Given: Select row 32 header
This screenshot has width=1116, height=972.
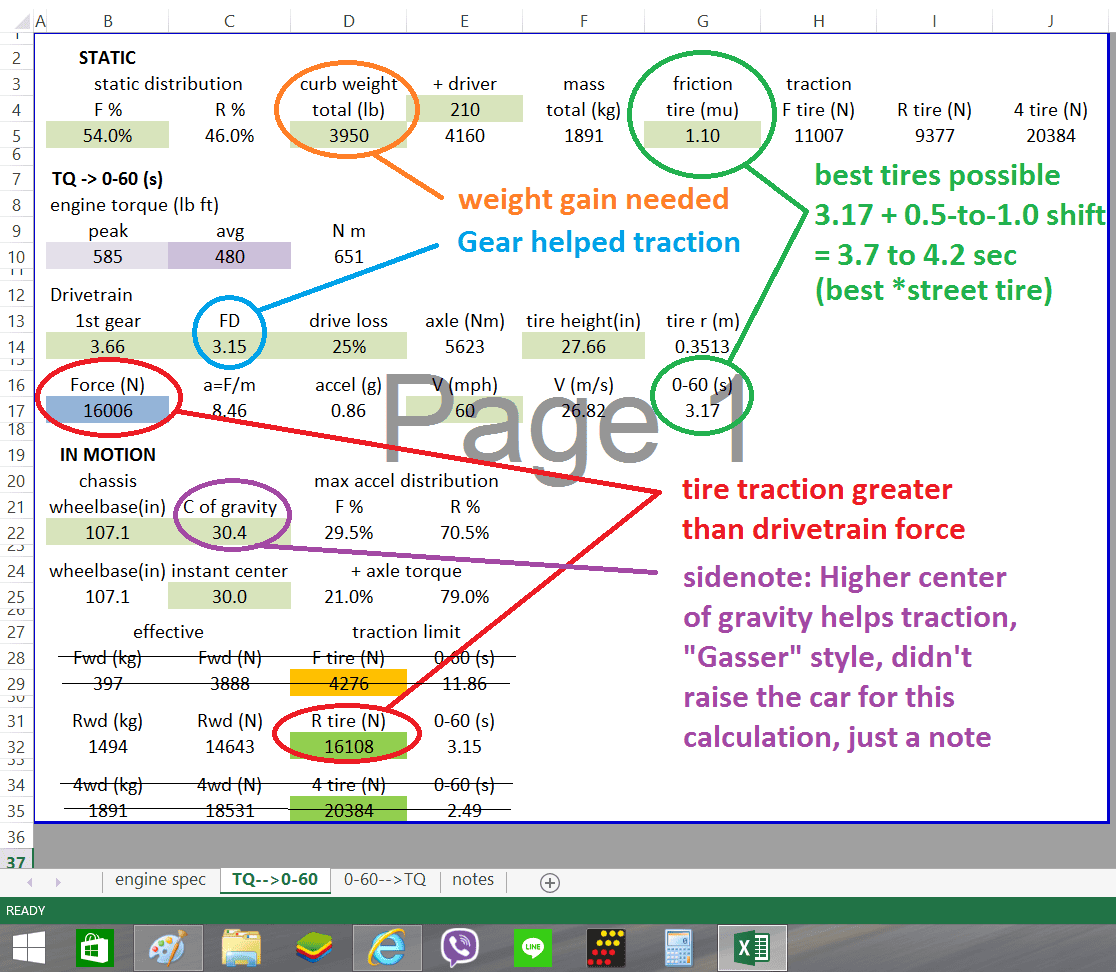Looking at the screenshot, I should (x=16, y=746).
